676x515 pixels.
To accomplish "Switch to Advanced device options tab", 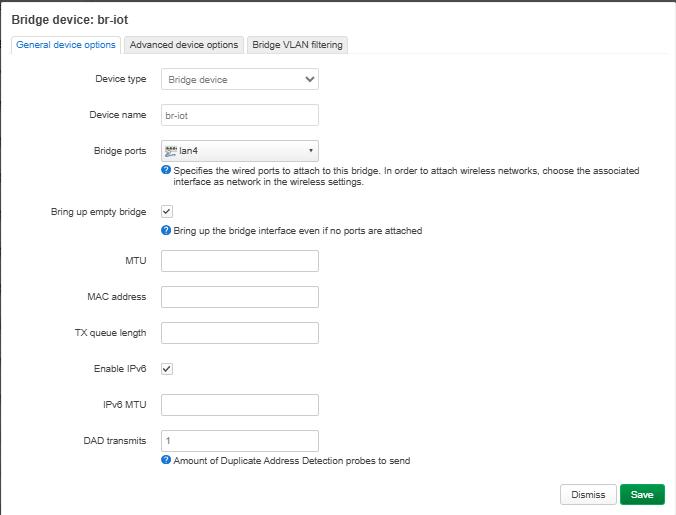I will (184, 45).
